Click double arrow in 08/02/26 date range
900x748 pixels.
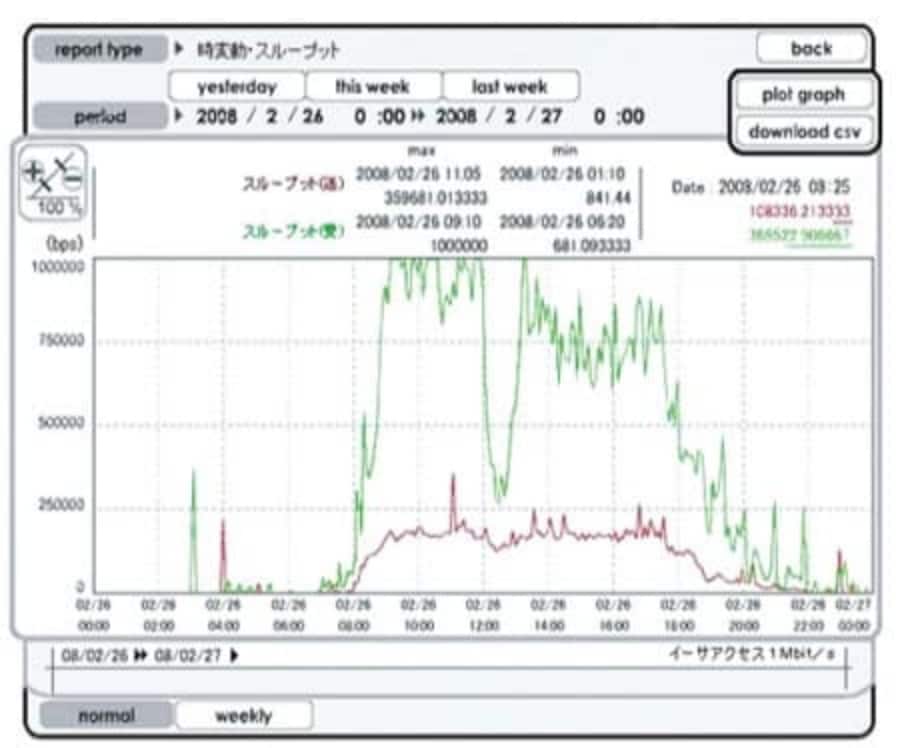(136, 656)
